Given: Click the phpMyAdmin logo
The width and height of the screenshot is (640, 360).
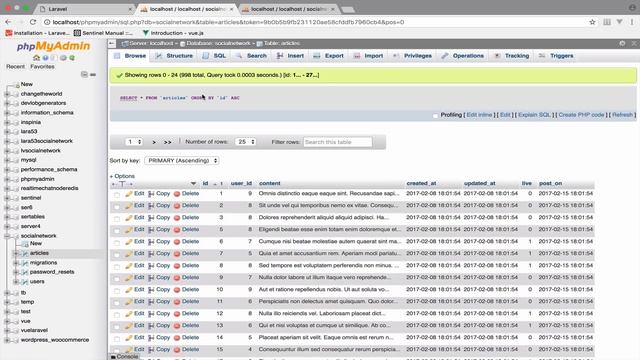Looking at the screenshot, I should pyautogui.click(x=53, y=46).
